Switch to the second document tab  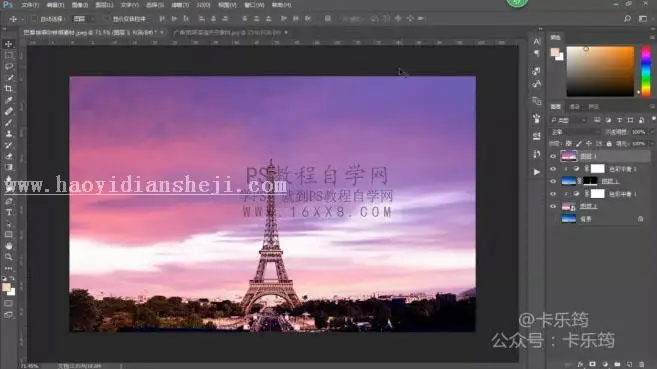click(x=230, y=32)
